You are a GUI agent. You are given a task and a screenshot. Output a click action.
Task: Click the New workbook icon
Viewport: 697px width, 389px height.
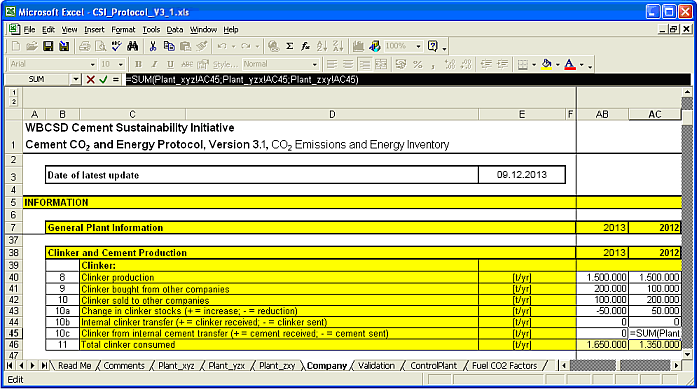[x=16, y=46]
